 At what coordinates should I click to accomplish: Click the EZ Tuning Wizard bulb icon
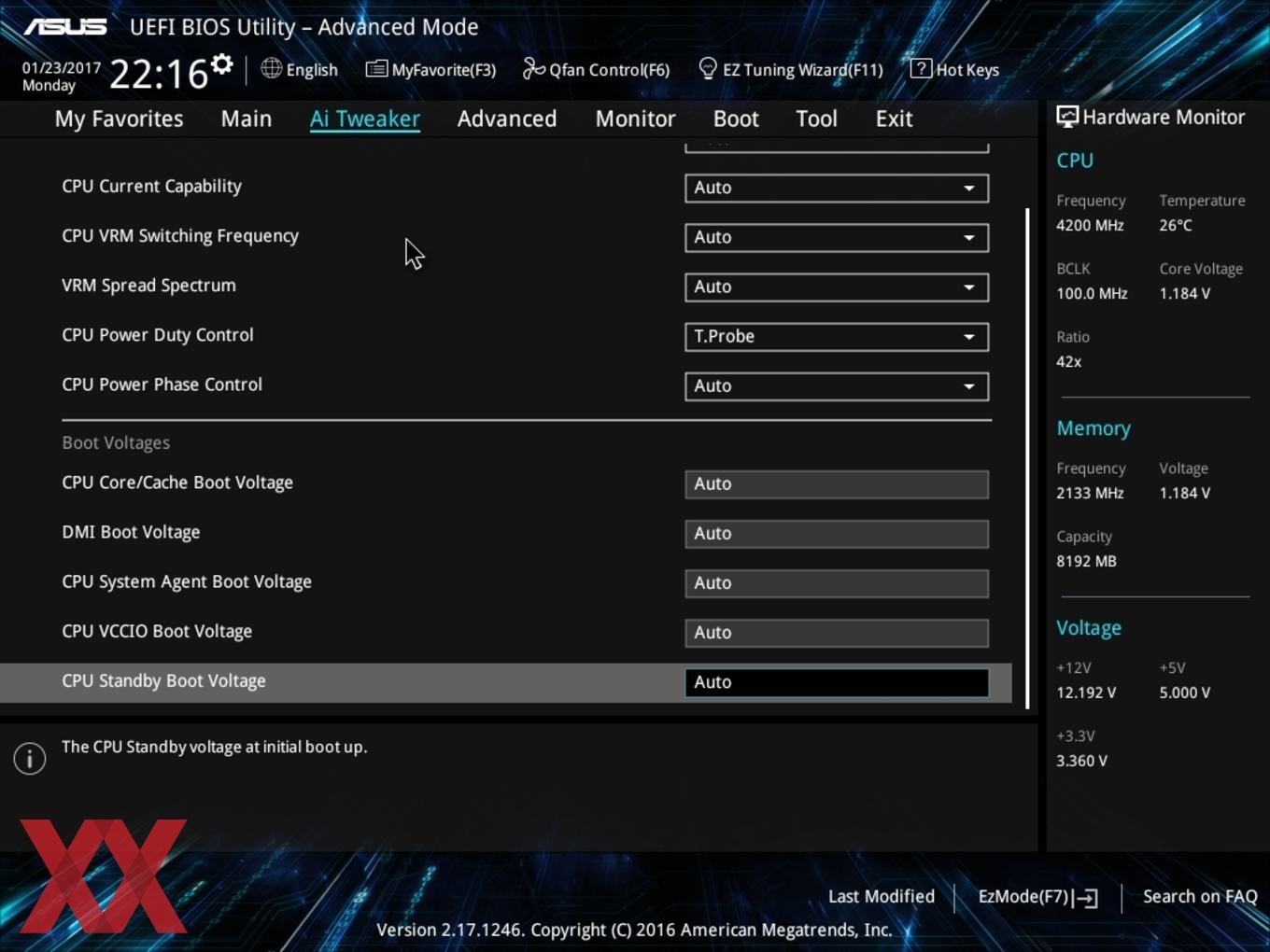pos(708,68)
